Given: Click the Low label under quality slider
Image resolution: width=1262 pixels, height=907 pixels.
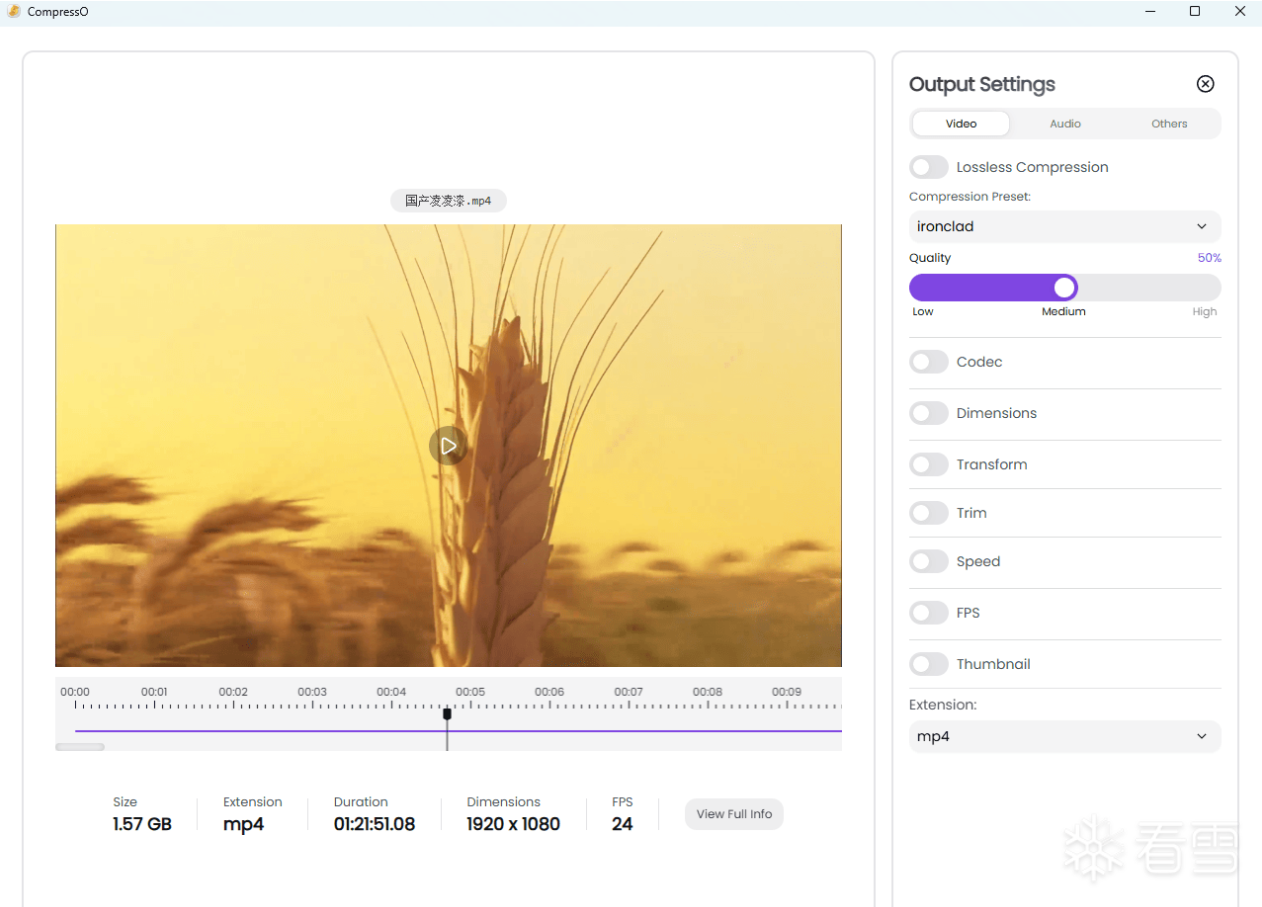Looking at the screenshot, I should (x=923, y=312).
